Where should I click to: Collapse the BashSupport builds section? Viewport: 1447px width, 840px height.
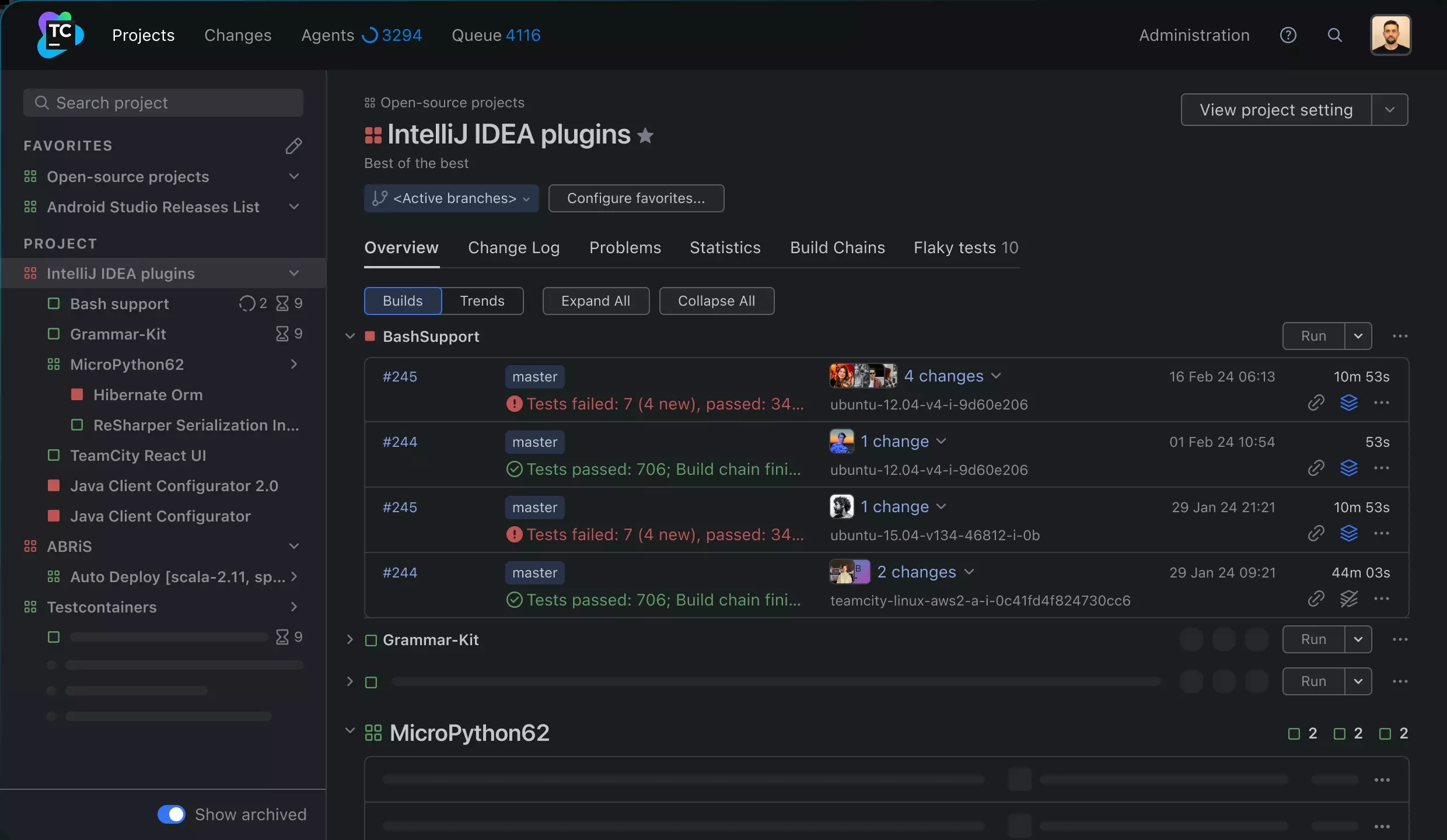[x=349, y=337]
